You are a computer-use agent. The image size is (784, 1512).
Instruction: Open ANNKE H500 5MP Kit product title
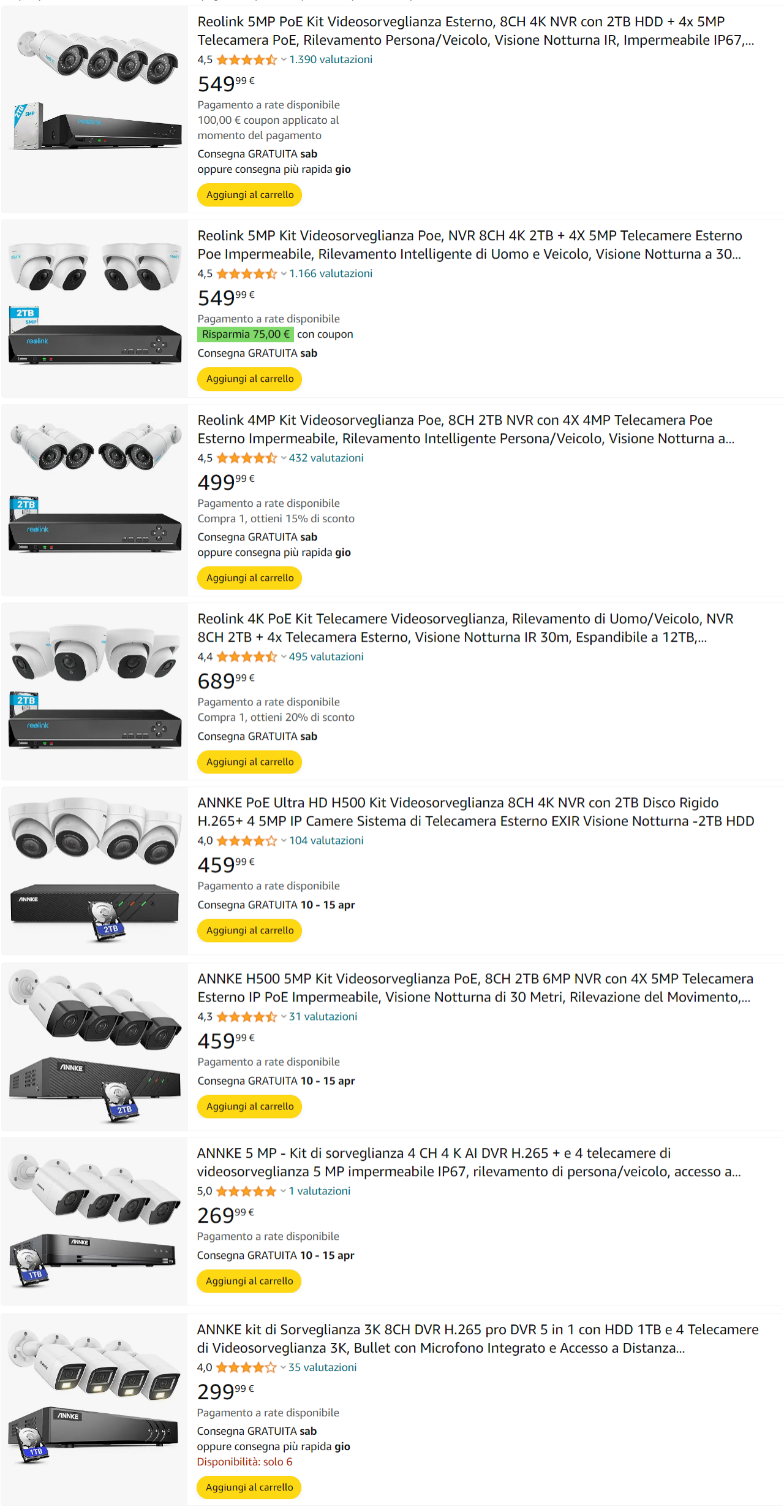point(475,987)
